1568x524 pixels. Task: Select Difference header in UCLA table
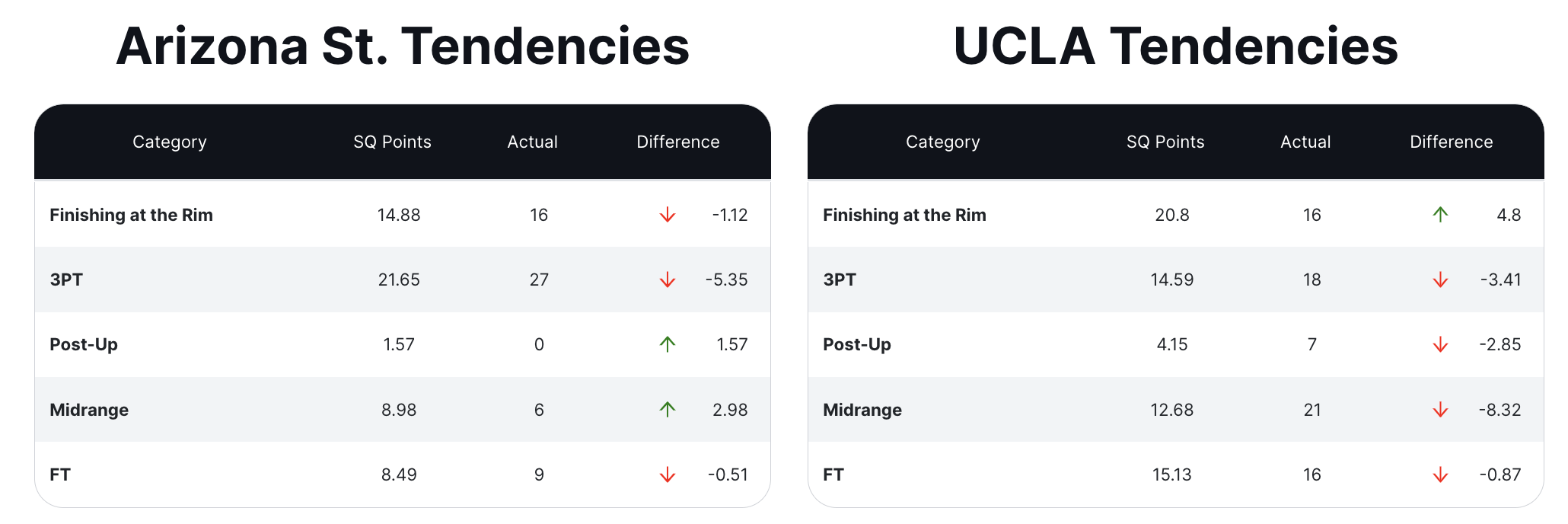click(1451, 142)
